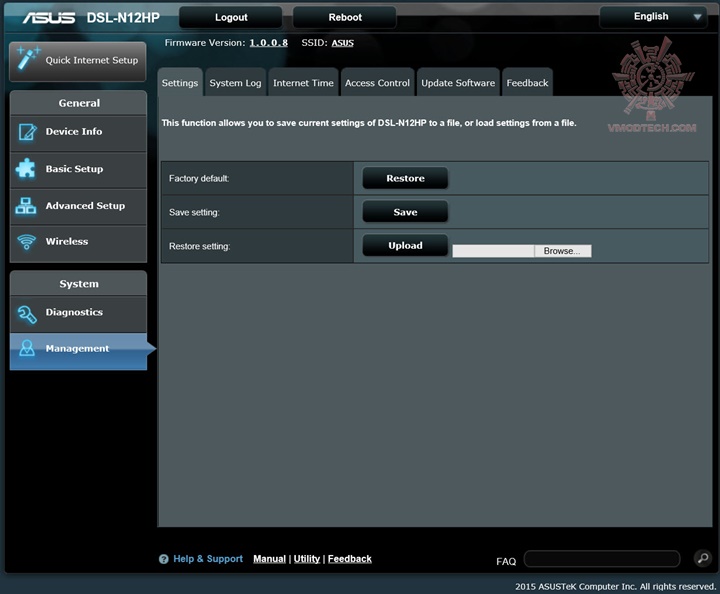Viewport: 720px width, 594px height.
Task: Click the Management user icon
Action: [x=27, y=348]
